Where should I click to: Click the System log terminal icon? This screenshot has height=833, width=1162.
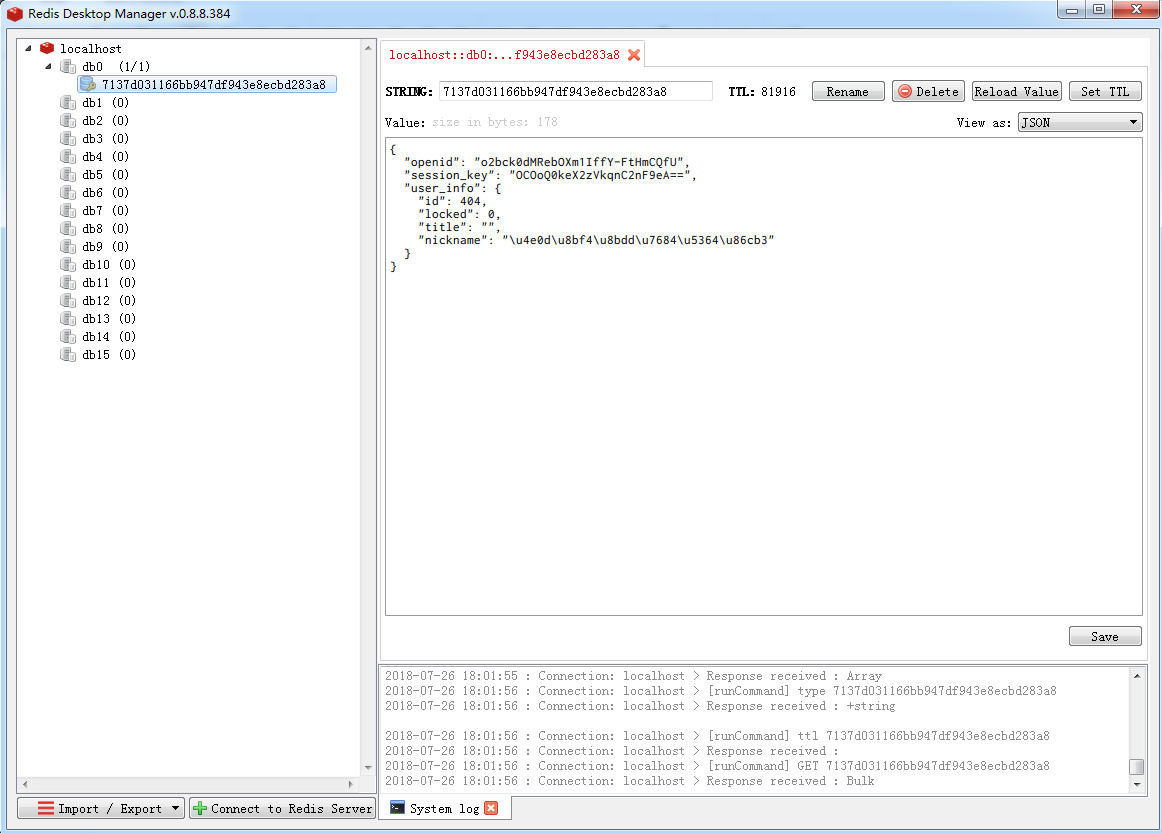(397, 808)
